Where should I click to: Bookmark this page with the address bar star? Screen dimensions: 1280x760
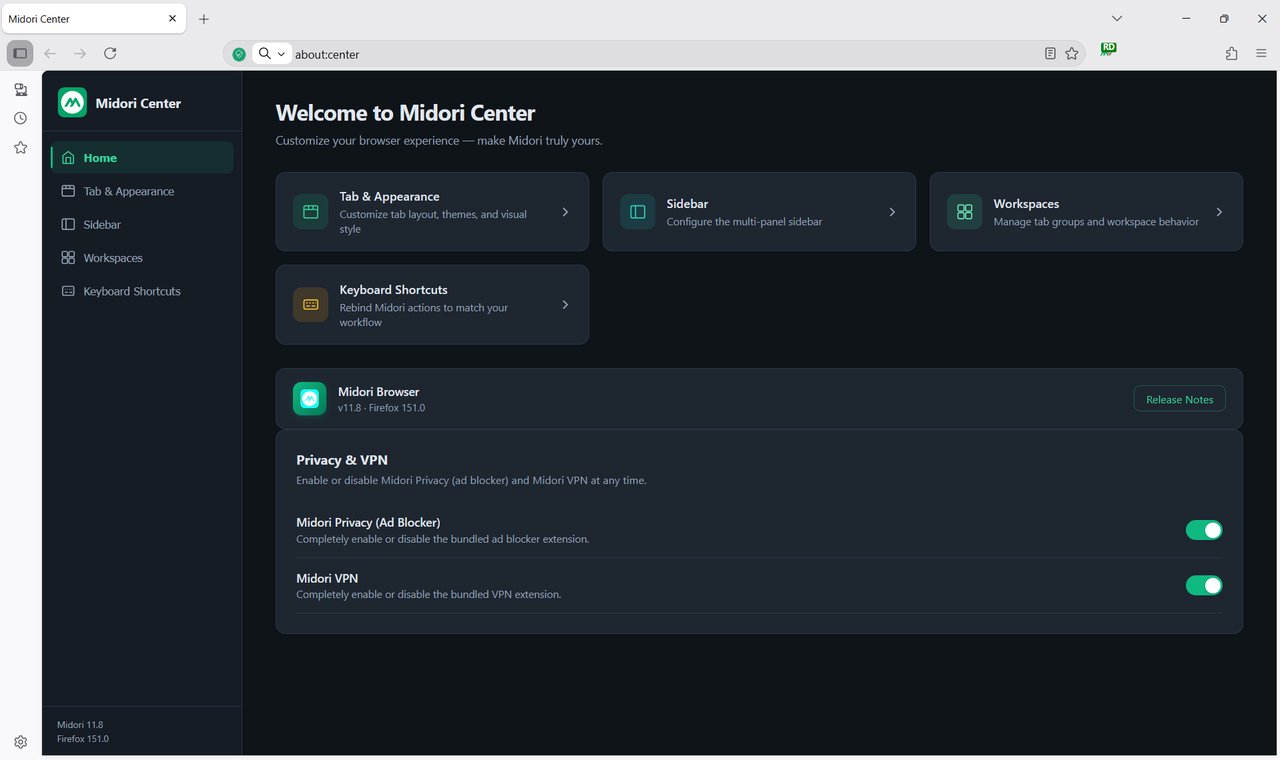pos(1072,54)
